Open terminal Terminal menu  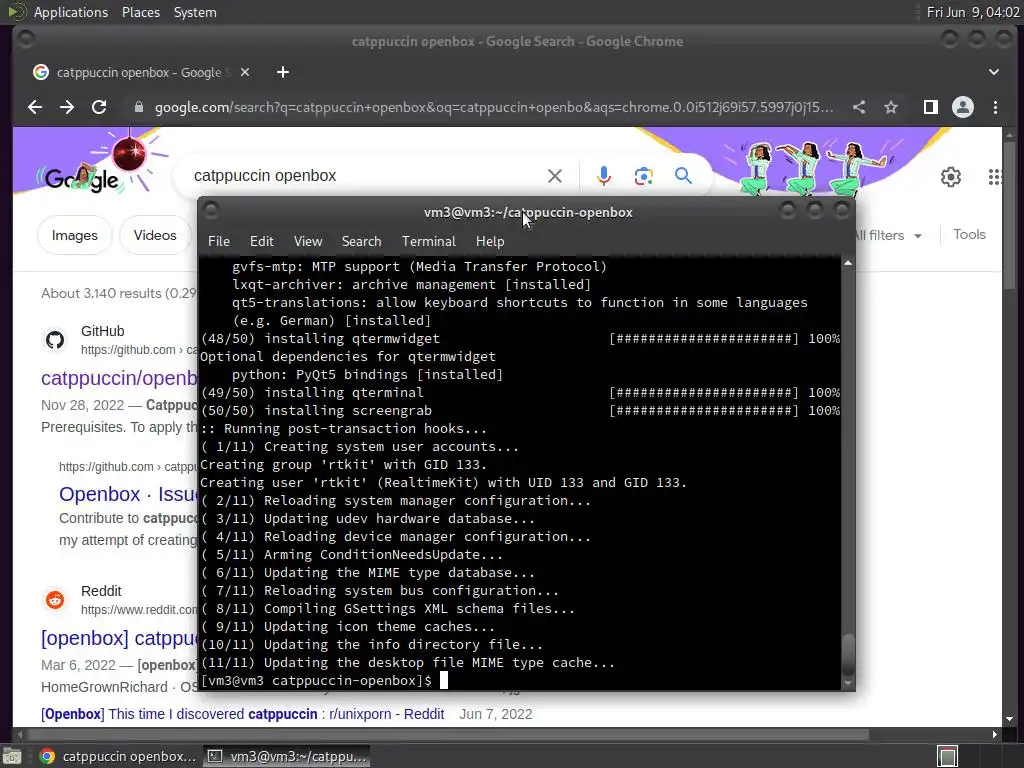428,242
